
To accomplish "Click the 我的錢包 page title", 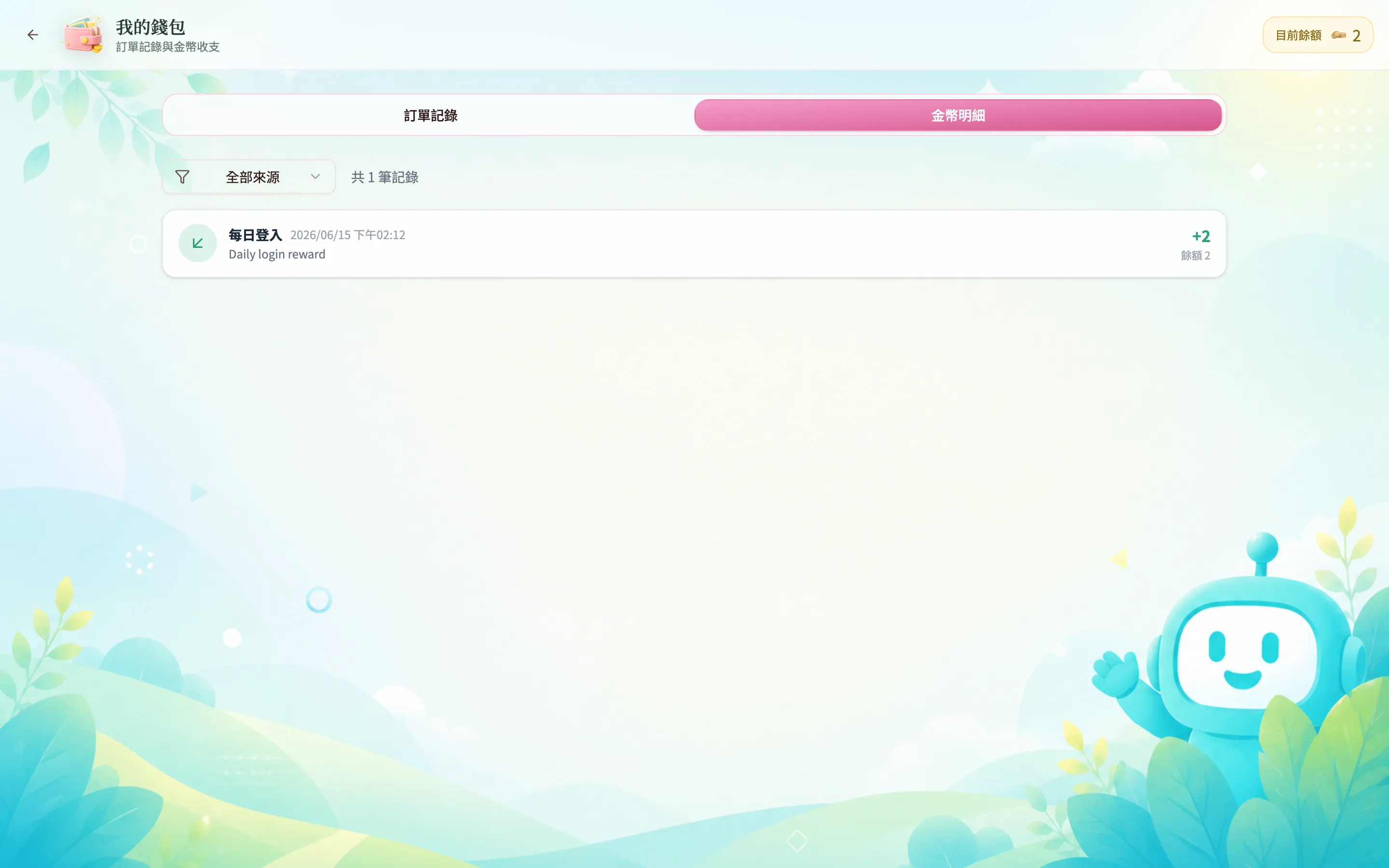I will coord(150,27).
